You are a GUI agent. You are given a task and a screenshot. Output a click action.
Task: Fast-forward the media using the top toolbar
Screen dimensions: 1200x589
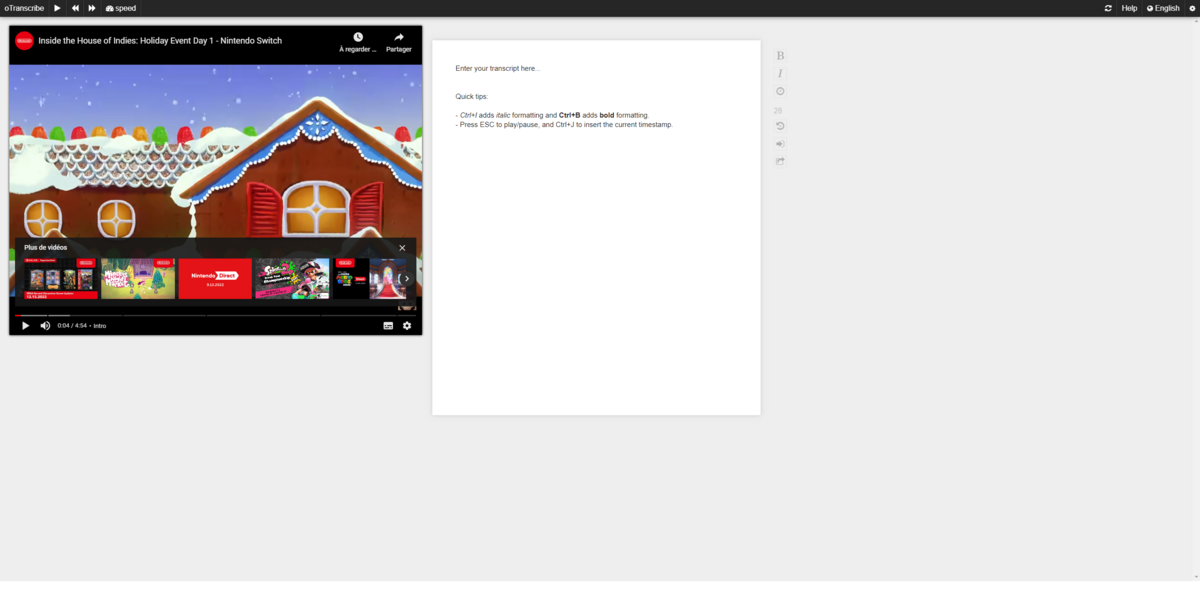tap(92, 8)
